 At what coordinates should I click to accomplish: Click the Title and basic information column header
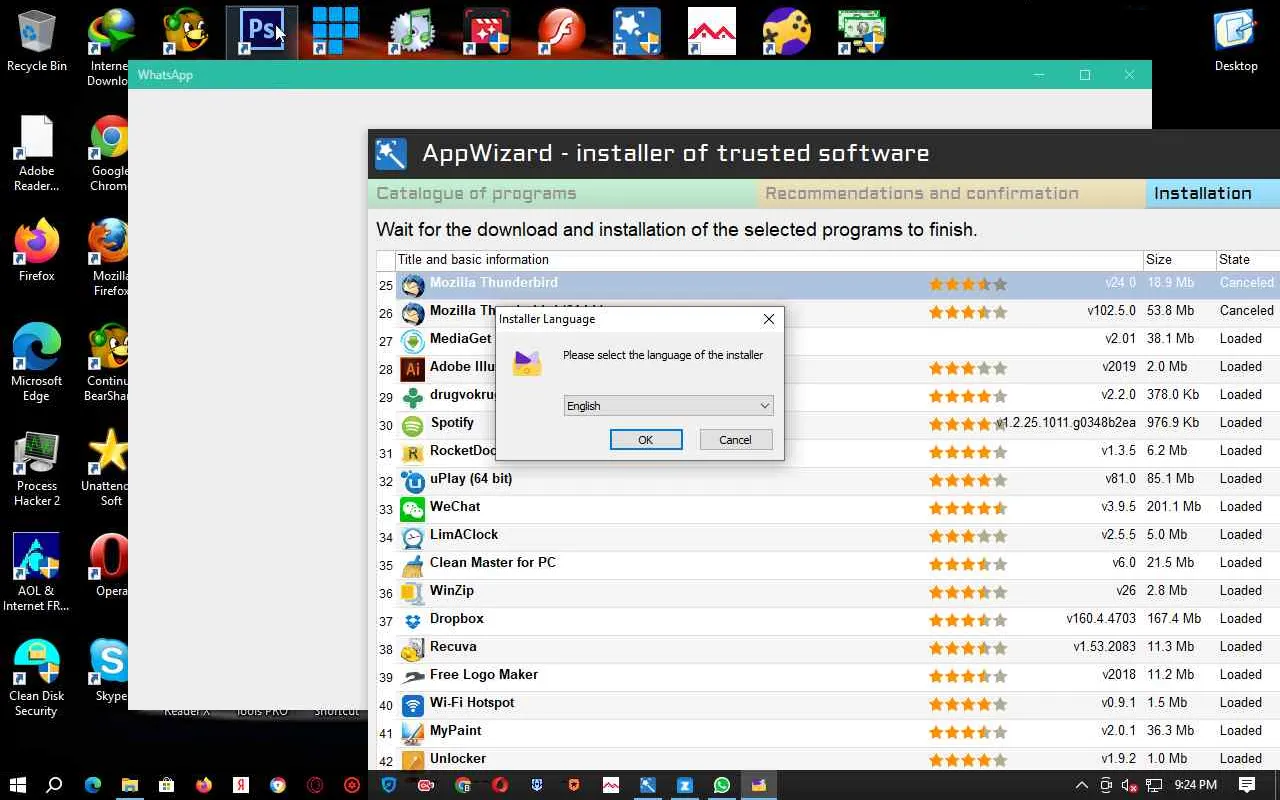click(769, 260)
